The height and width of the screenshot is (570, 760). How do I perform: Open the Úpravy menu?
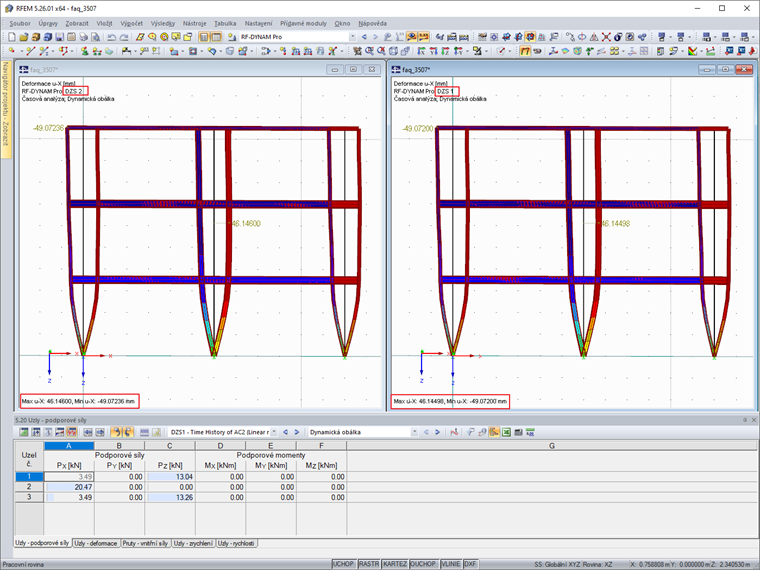coord(48,23)
